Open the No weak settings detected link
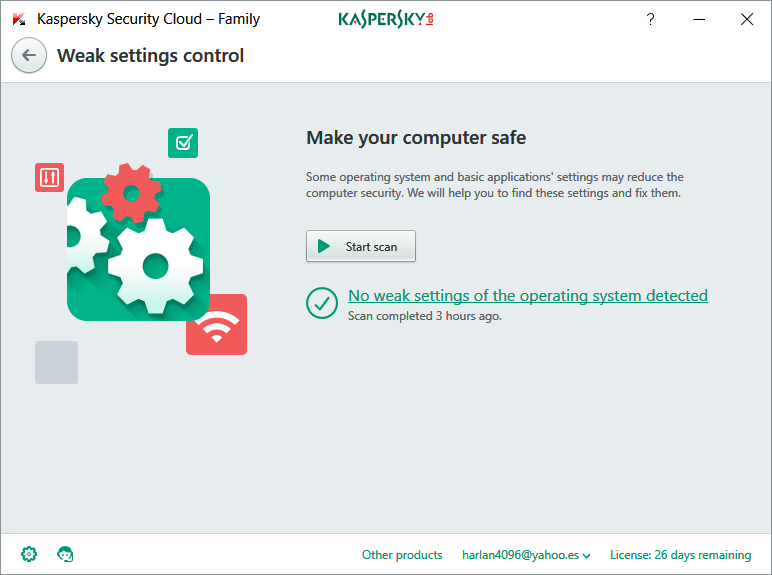This screenshot has width=772, height=575. (528, 295)
